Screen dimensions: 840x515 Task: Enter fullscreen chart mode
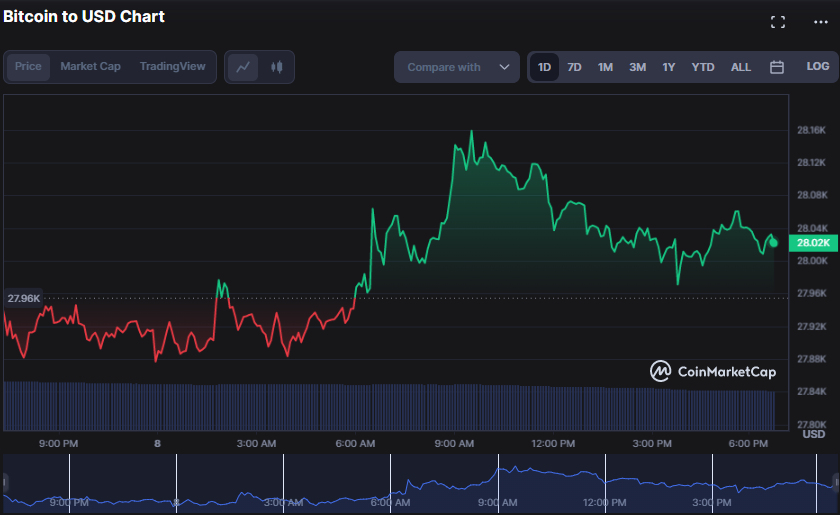click(778, 22)
